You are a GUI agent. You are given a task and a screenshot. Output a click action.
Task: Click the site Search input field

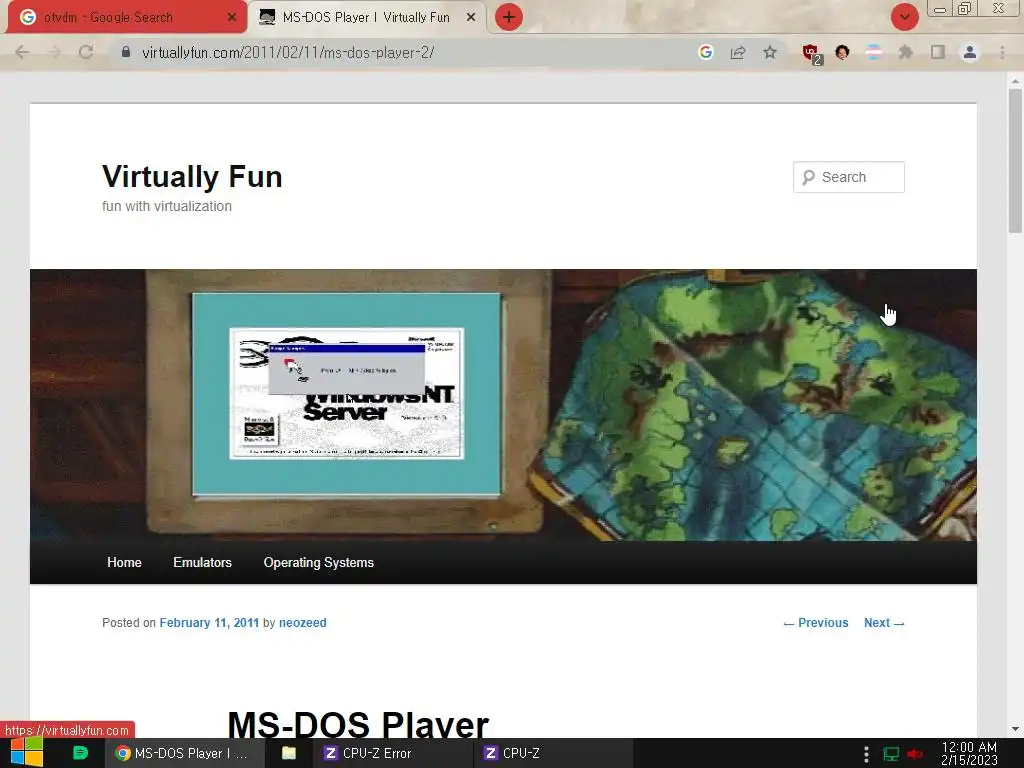[848, 177]
